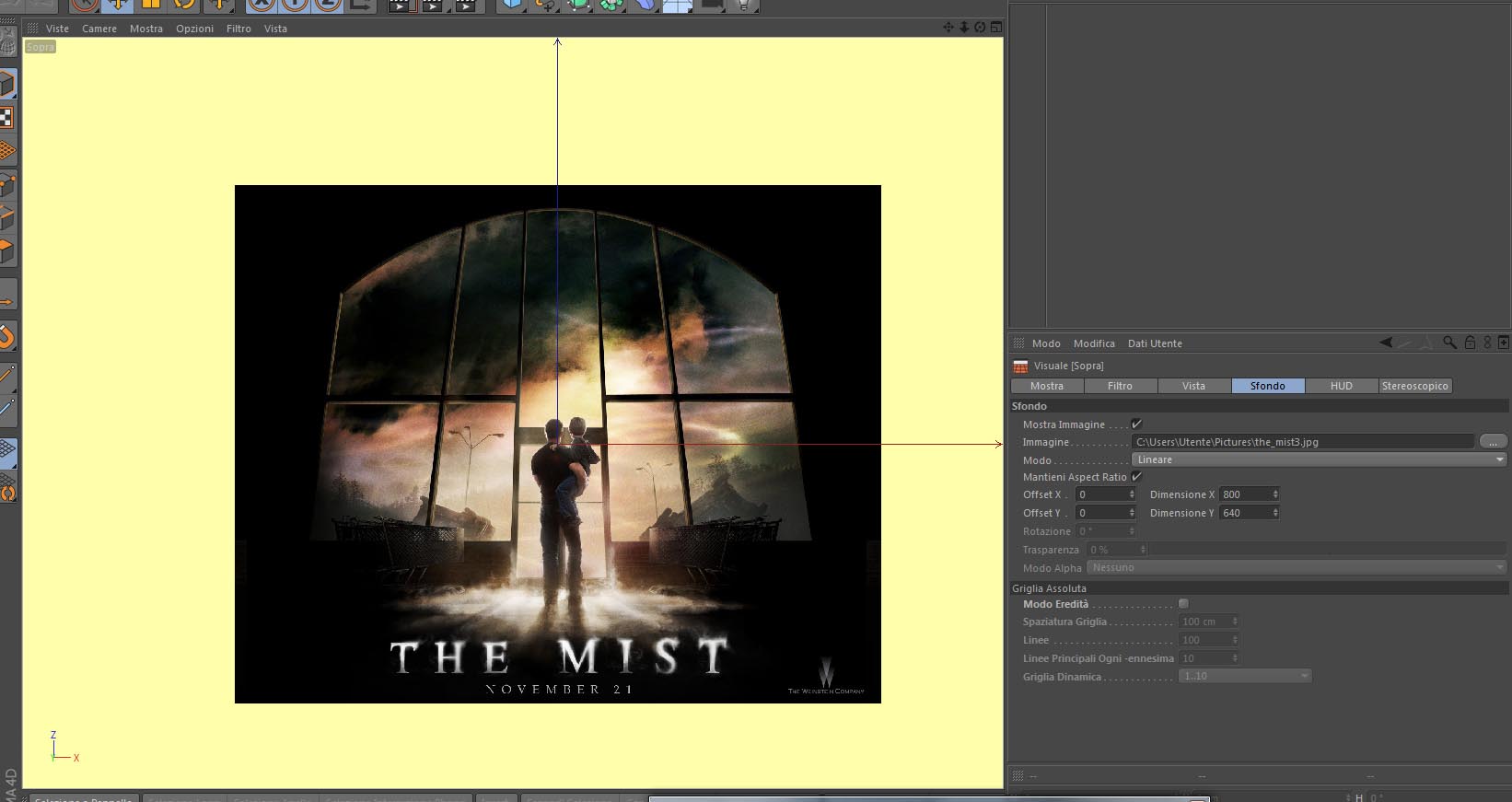Open the viewport Vista menu
This screenshot has height=802, width=1512.
point(276,29)
